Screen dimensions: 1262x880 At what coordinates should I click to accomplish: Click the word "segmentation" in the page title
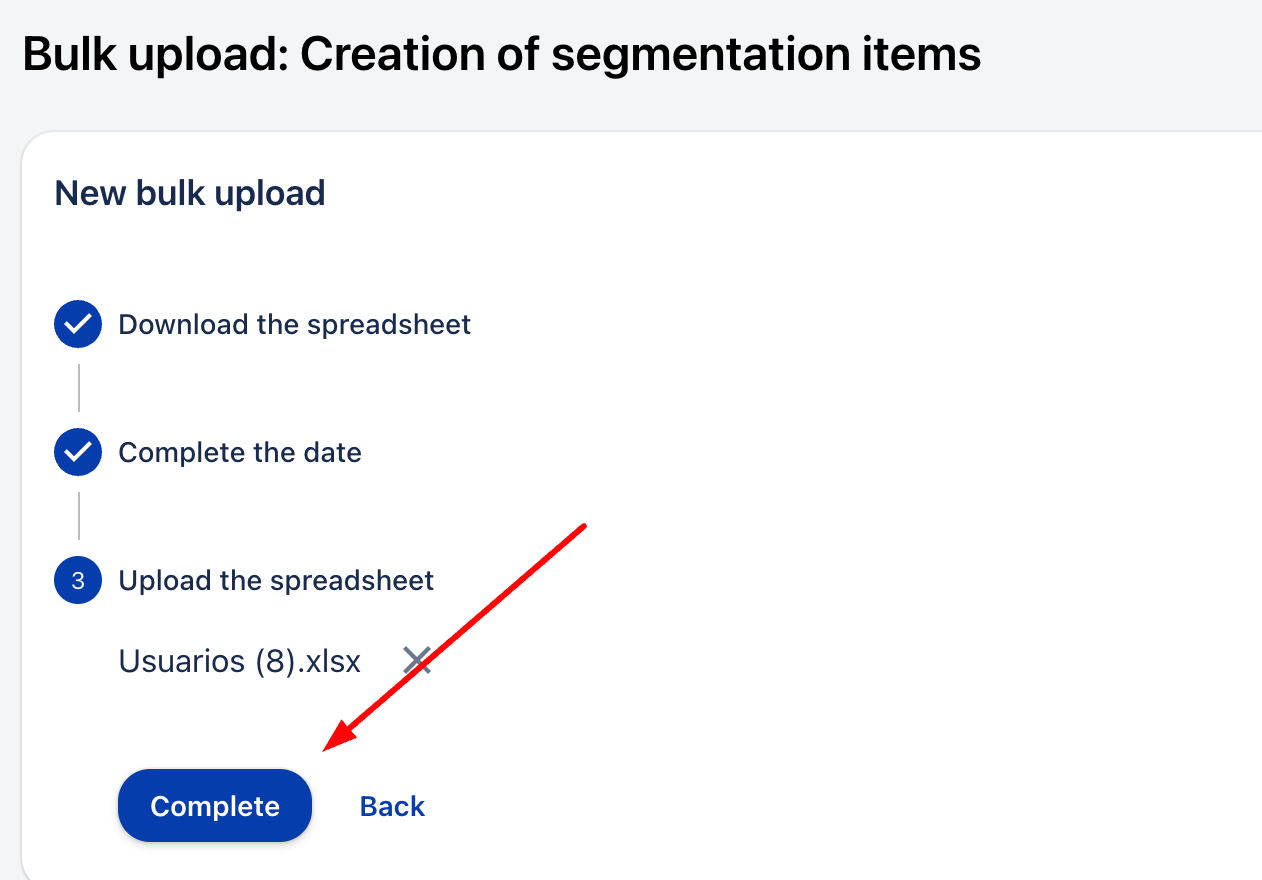pos(706,55)
